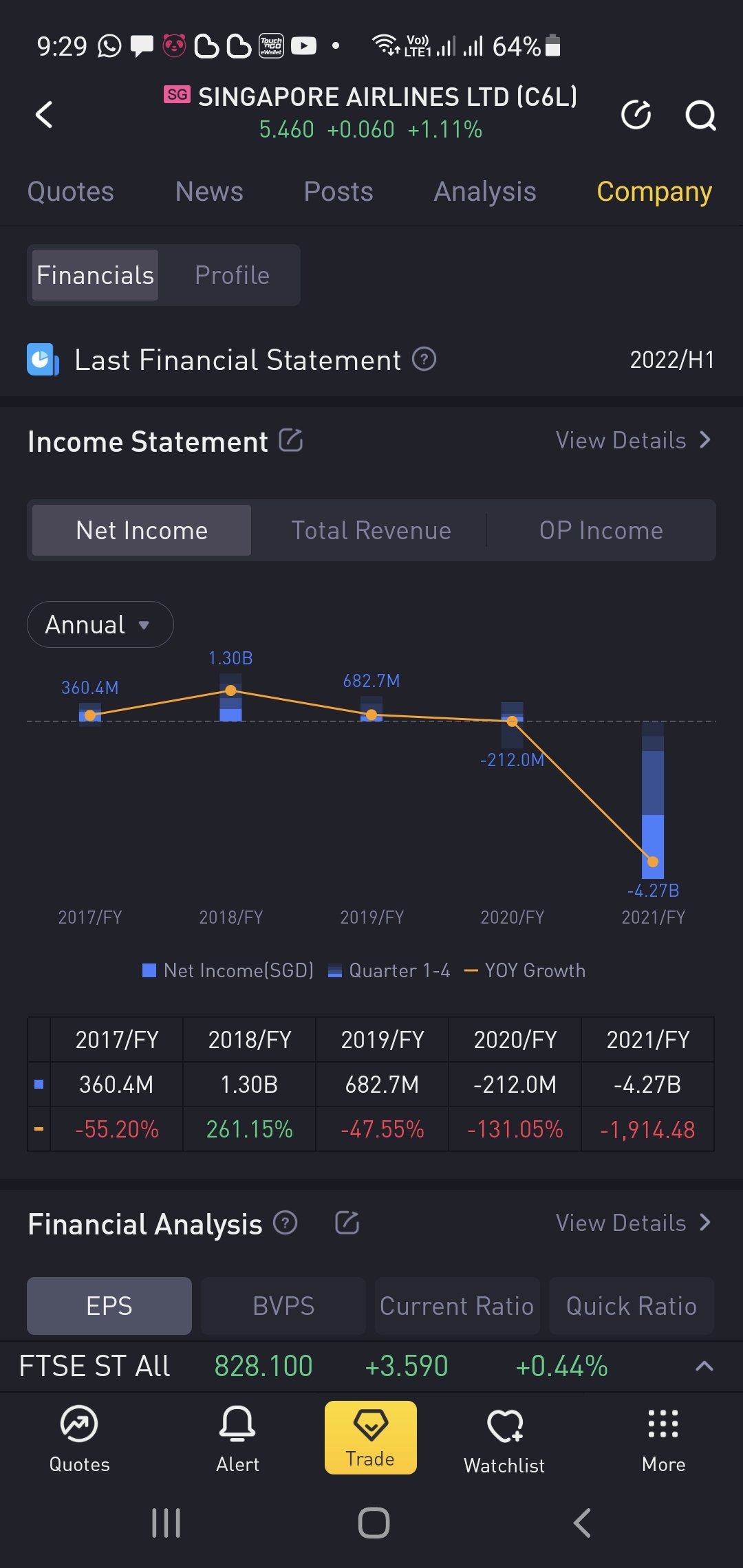Tap the -4.27B table cell

pyautogui.click(x=647, y=1085)
